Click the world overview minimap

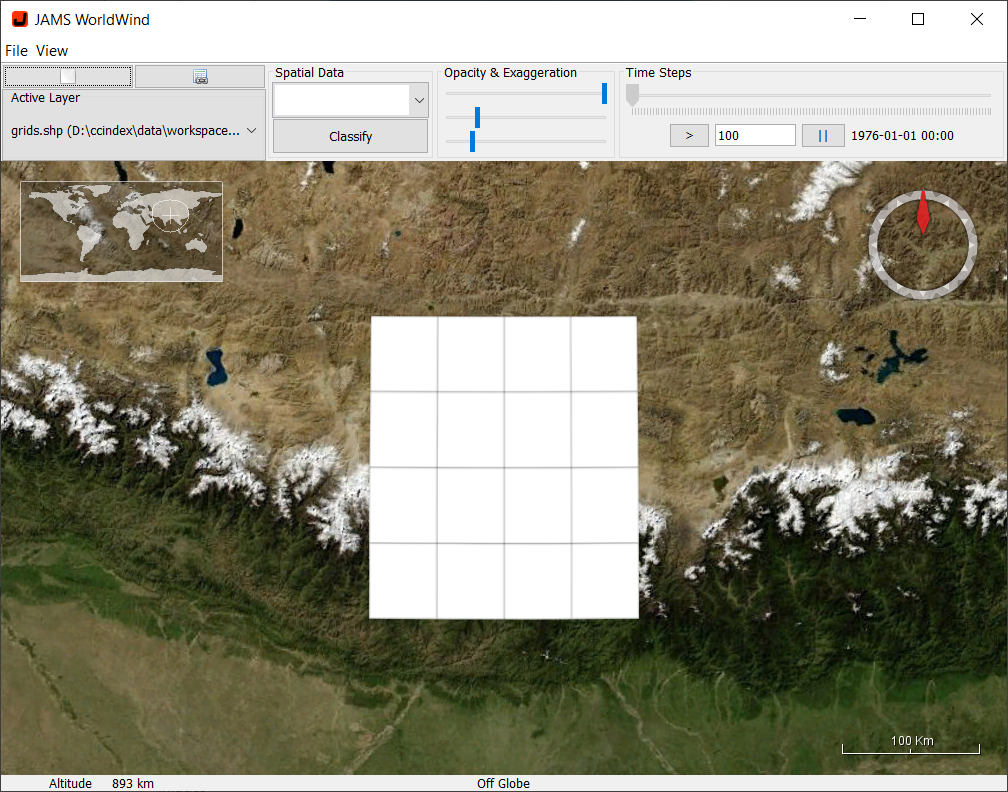(121, 231)
